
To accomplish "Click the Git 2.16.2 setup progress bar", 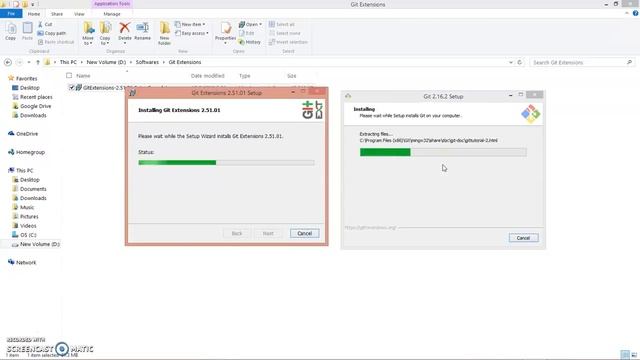I will pyautogui.click(x=443, y=152).
